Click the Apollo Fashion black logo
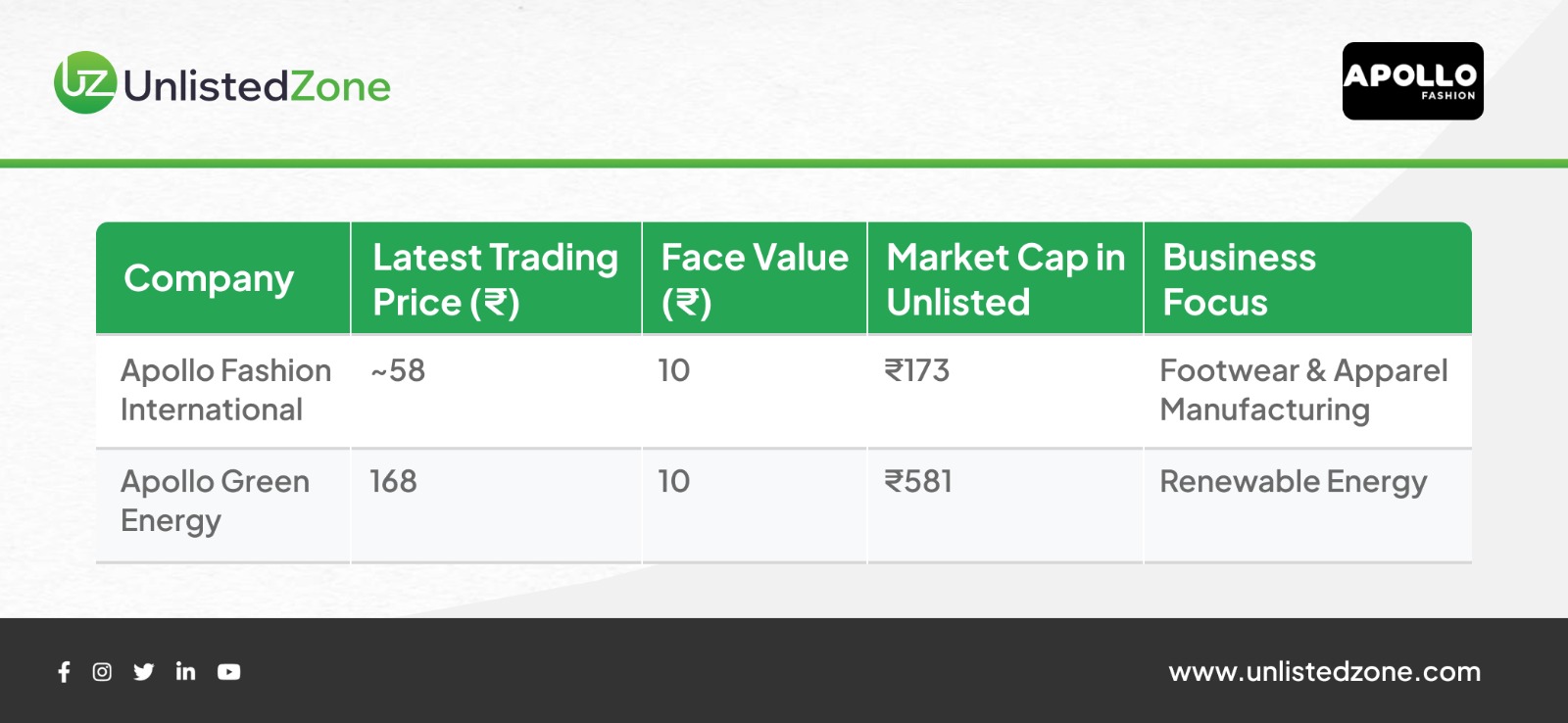 (x=1412, y=81)
